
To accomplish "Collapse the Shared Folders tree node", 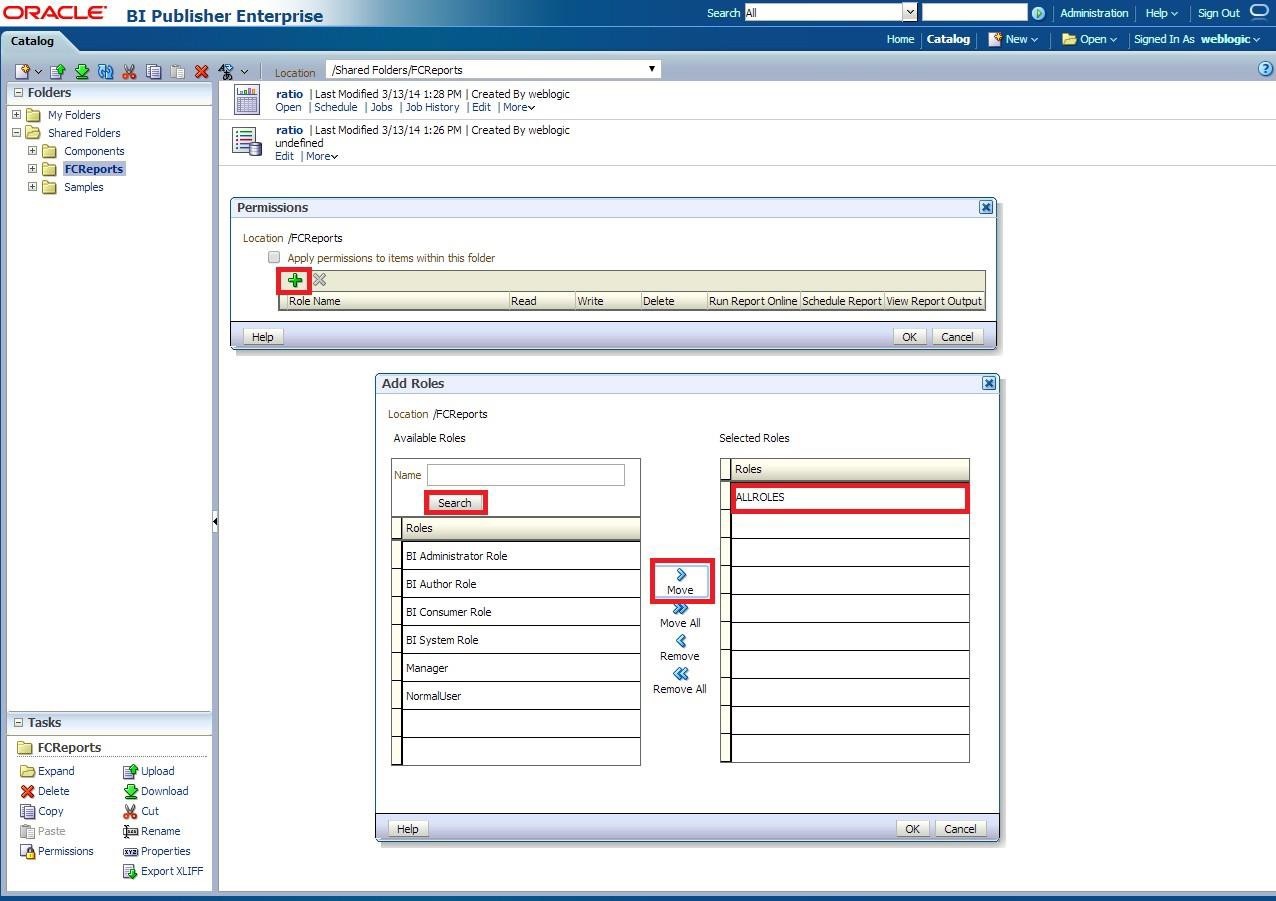I will (16, 132).
